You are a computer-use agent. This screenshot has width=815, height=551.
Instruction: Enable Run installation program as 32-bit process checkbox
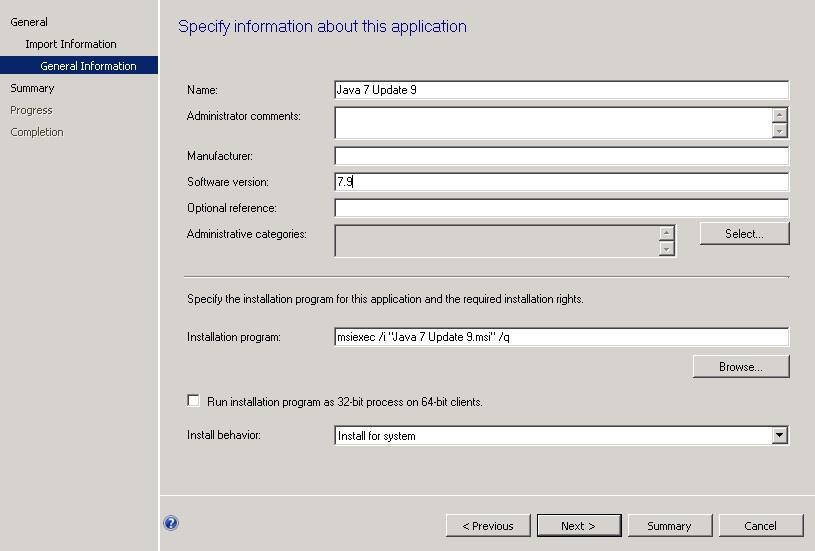(x=193, y=401)
